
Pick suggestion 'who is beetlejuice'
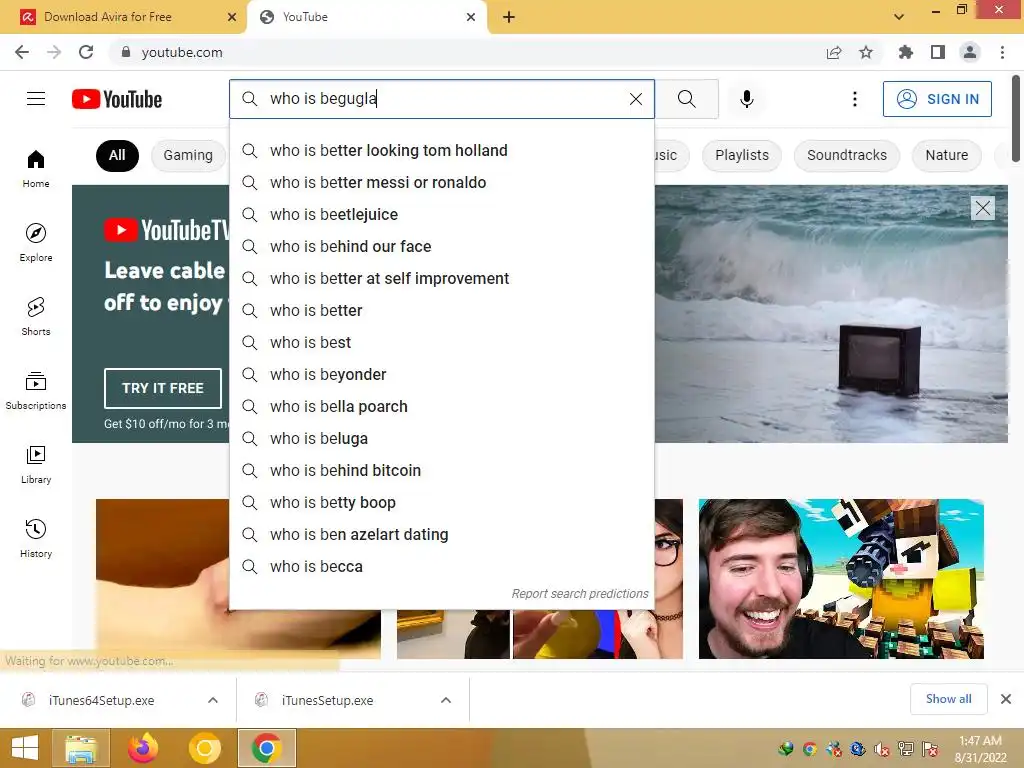click(x=442, y=214)
